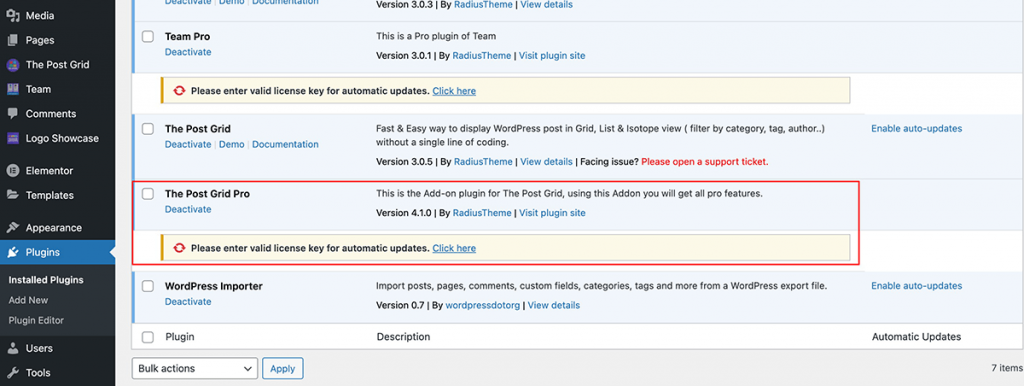The image size is (1024, 386).
Task: Visit plugin site for The Post Grid Pro
Action: pyautogui.click(x=552, y=213)
